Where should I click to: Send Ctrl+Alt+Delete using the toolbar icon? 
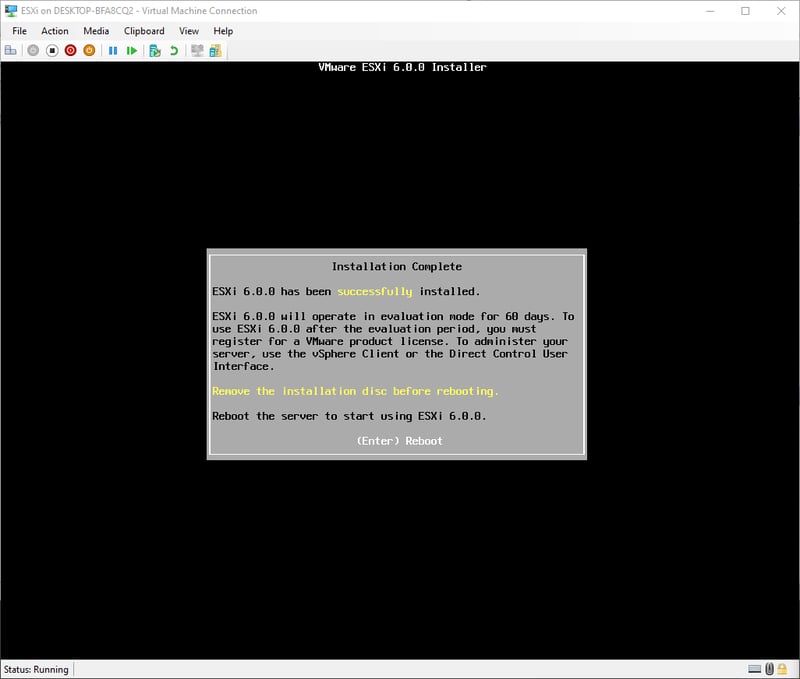click(11, 50)
